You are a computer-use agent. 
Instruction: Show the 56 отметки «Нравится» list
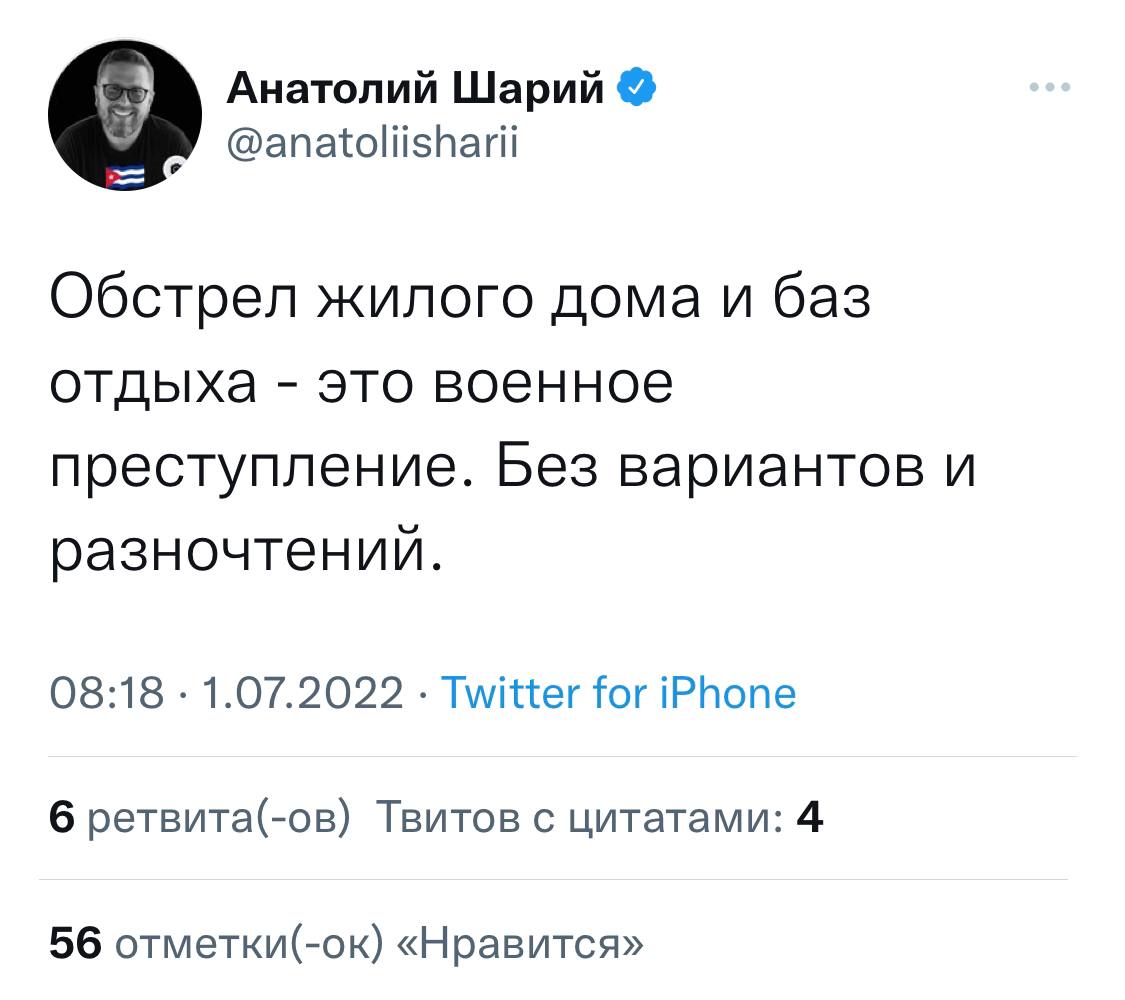pyautogui.click(x=345, y=942)
